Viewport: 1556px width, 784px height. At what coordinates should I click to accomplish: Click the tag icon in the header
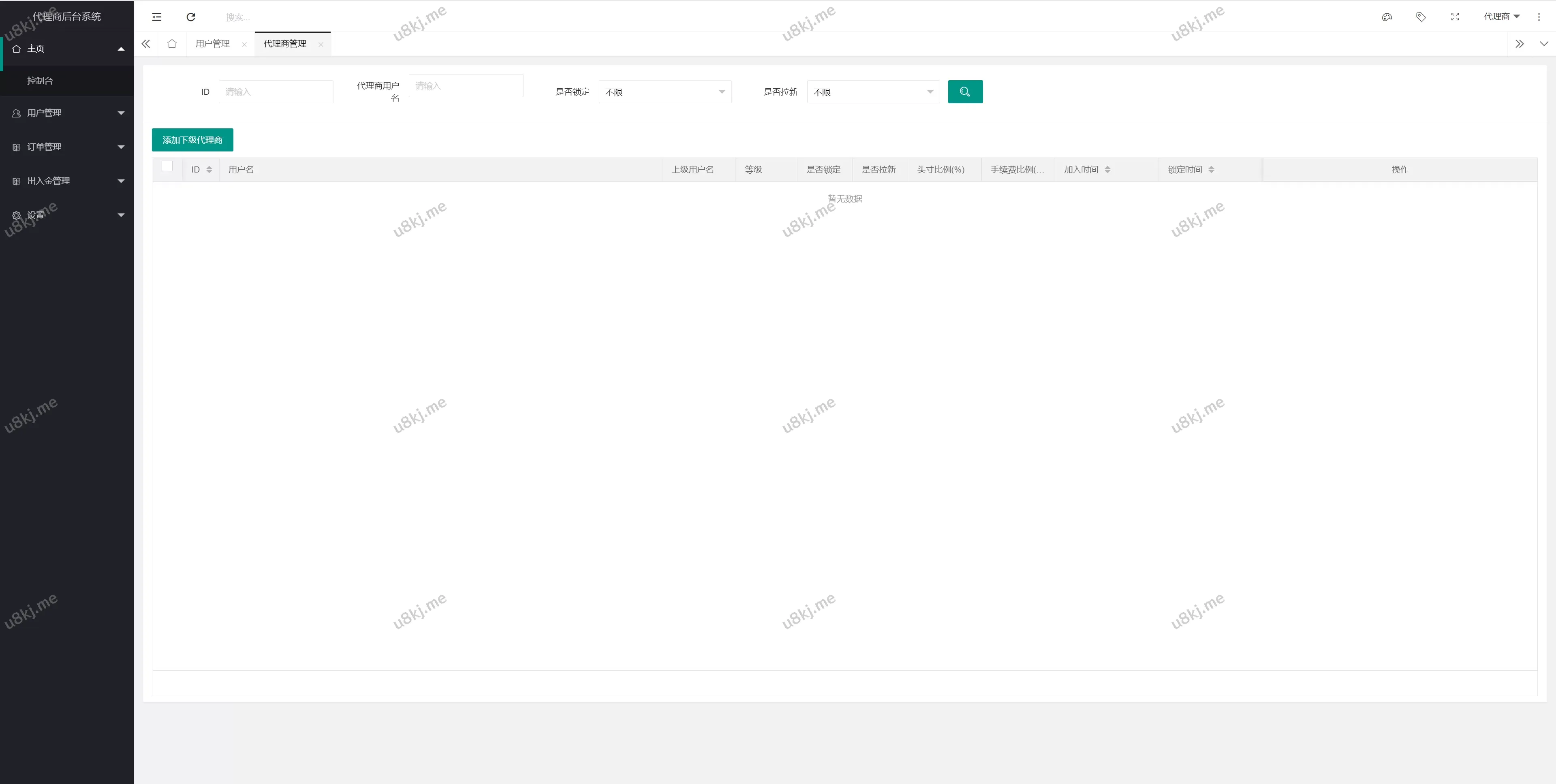tap(1421, 17)
